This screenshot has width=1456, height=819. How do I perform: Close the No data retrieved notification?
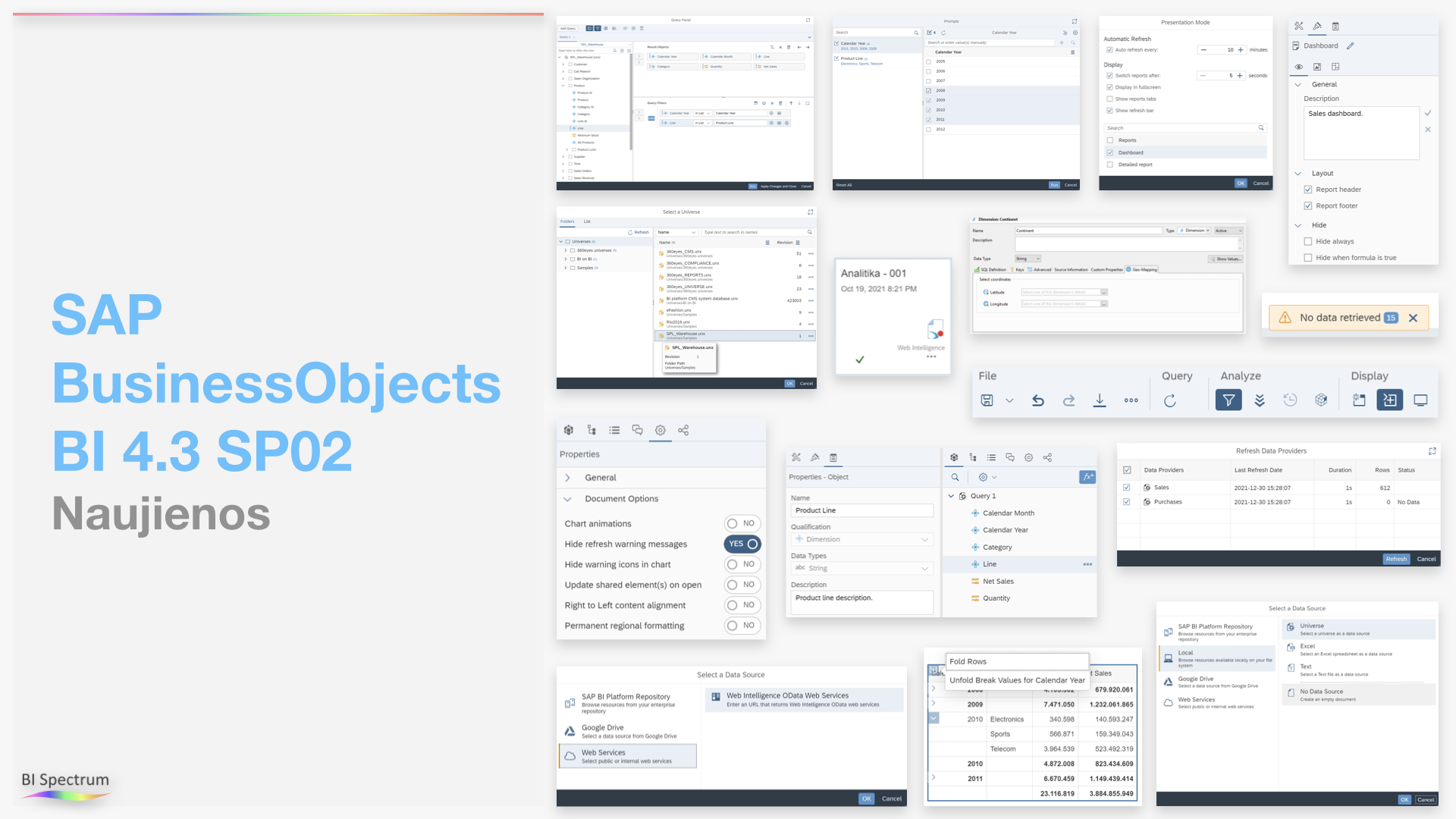[x=1413, y=318]
